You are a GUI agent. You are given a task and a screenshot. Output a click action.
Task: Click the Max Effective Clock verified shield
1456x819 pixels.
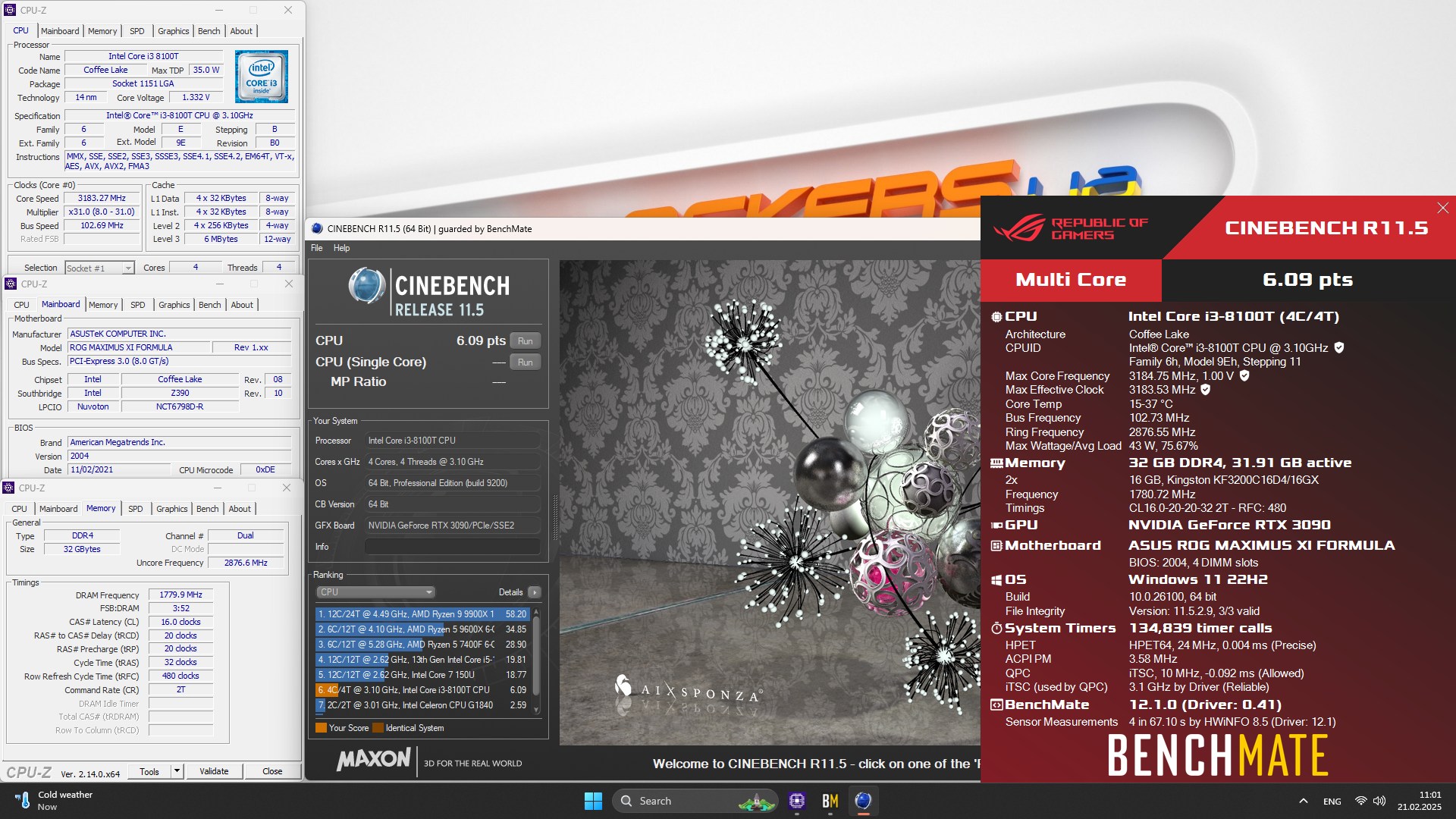tap(1206, 390)
